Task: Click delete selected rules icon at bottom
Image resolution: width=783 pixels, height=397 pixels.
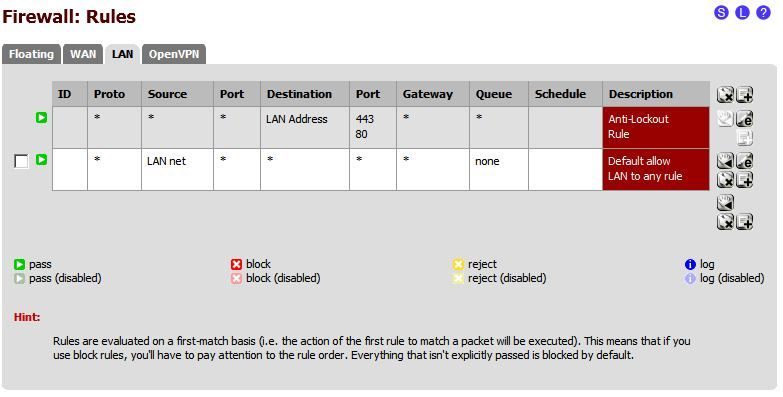Action: pyautogui.click(x=725, y=221)
